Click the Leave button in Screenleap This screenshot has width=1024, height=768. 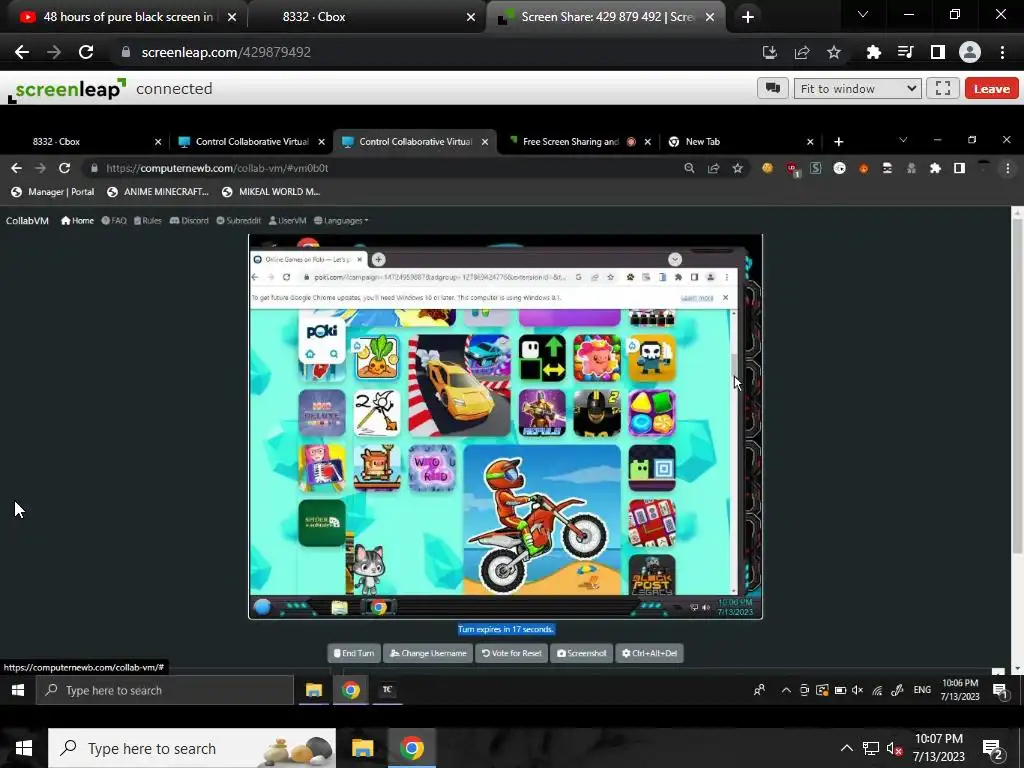[991, 89]
